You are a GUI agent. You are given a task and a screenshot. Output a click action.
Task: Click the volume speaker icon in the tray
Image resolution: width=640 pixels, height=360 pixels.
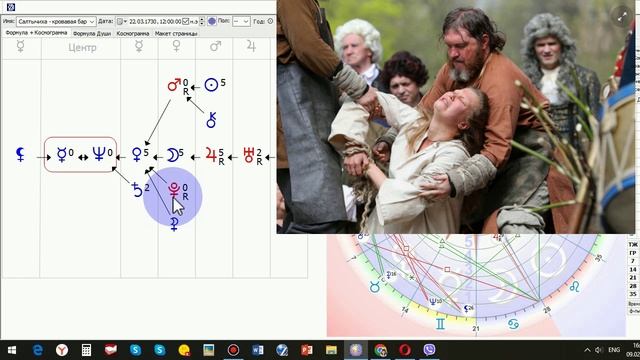(x=599, y=350)
